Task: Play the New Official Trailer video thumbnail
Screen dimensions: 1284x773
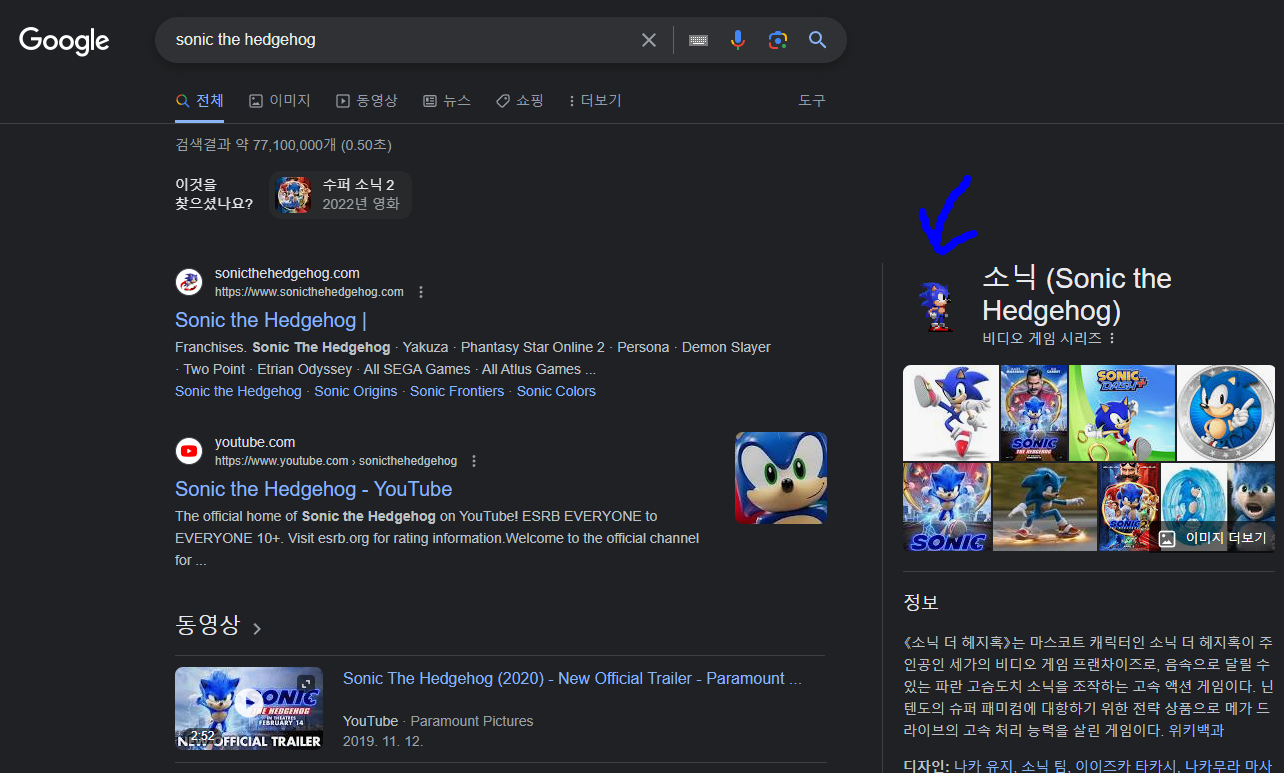Action: [x=249, y=708]
